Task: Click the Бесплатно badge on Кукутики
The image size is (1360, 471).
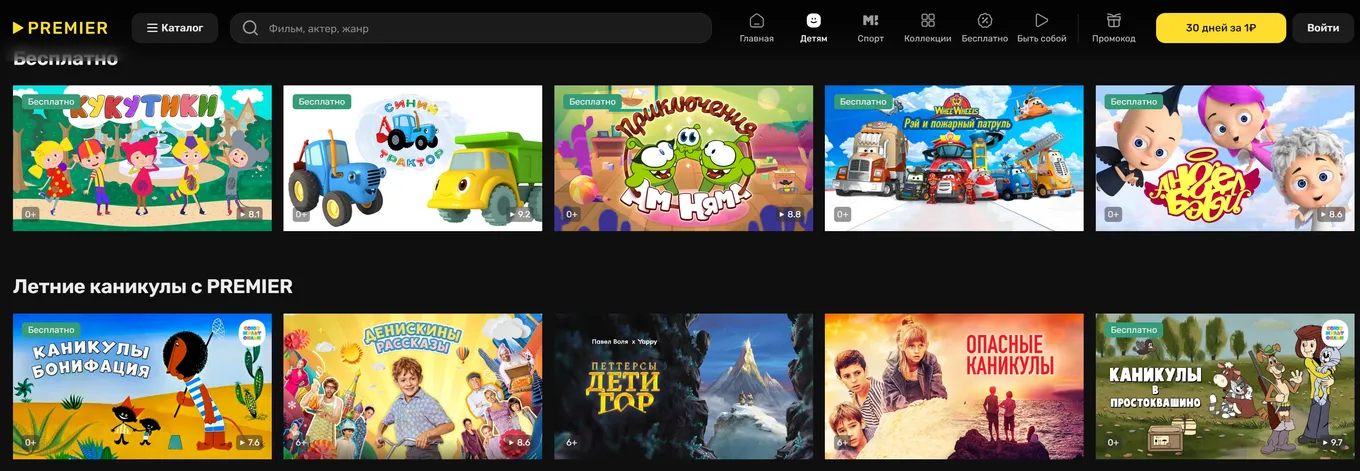Action: pyautogui.click(x=51, y=102)
